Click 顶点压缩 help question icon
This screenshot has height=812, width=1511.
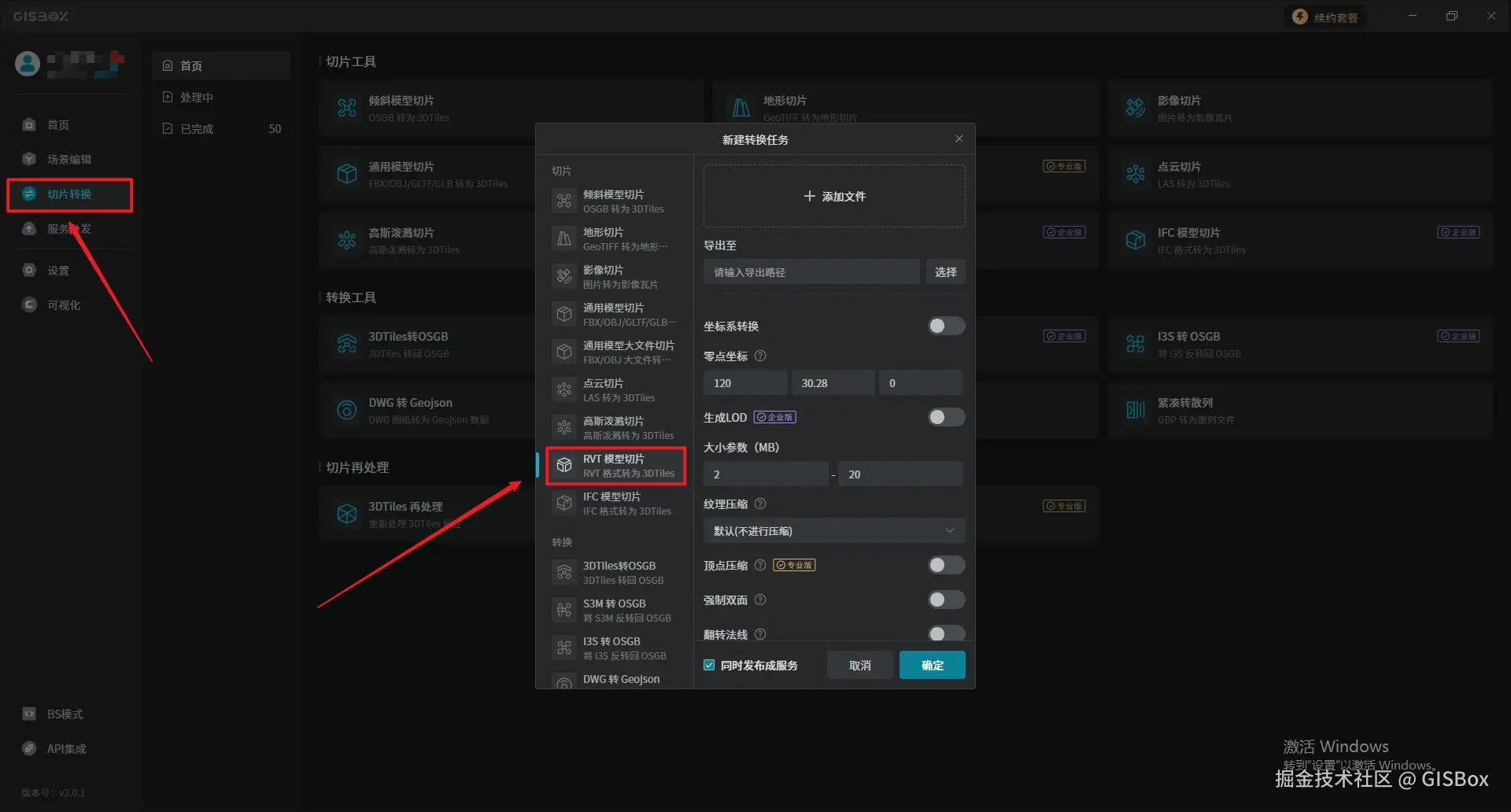click(760, 565)
